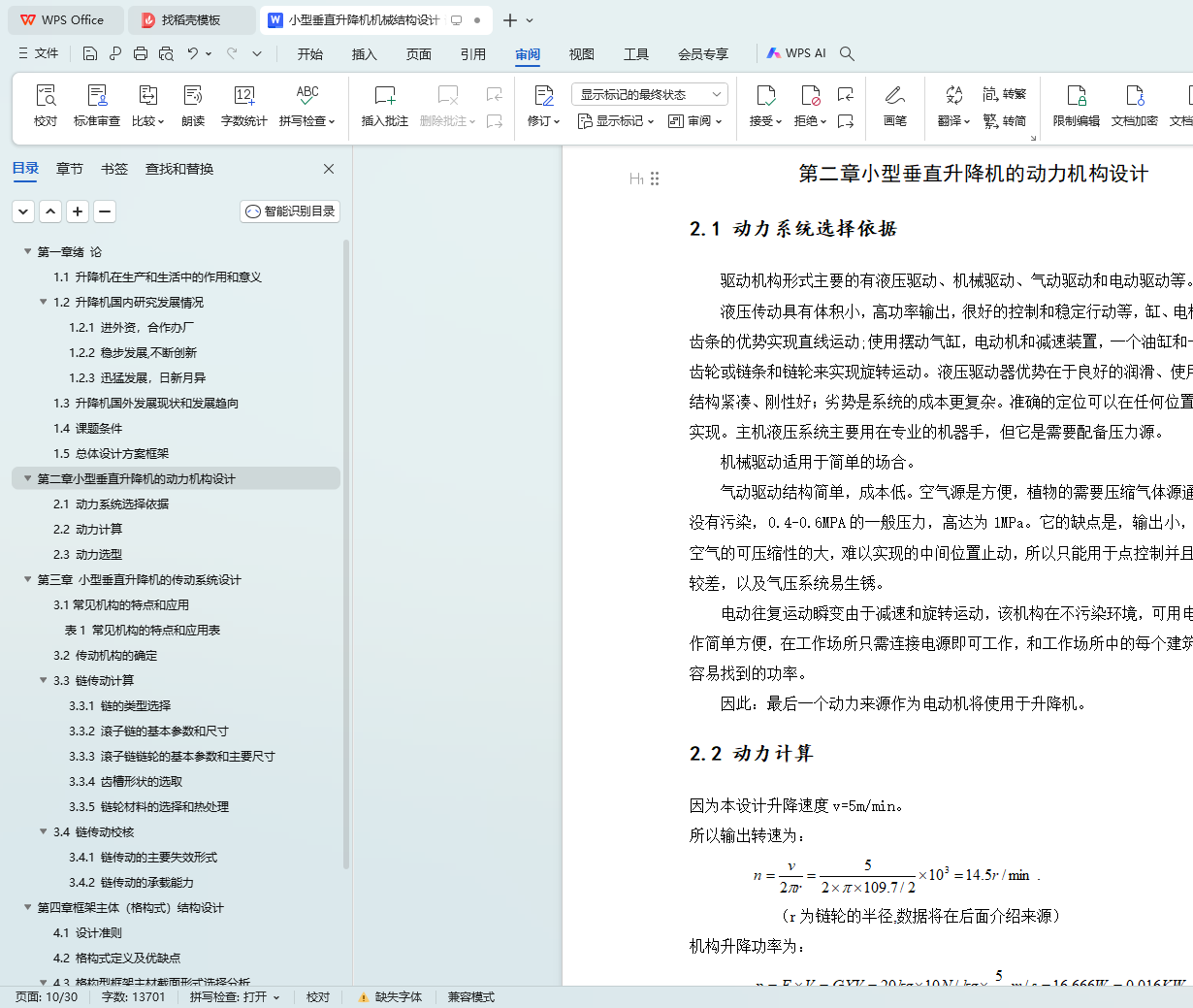The image size is (1193, 1008).
Task: Jump to 3.3.2 滚子链的基本参数和尺寸
Action: tap(148, 731)
